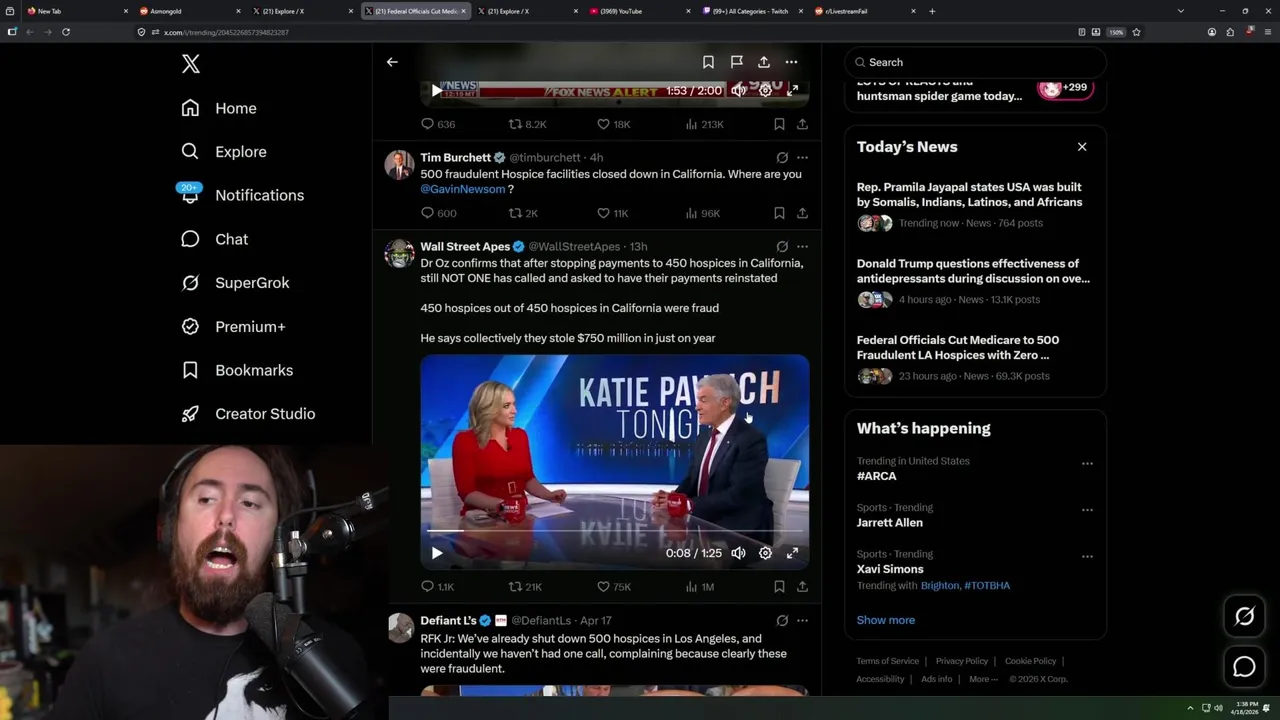Like Tim Burchett's post
The width and height of the screenshot is (1280, 720).
point(613,213)
